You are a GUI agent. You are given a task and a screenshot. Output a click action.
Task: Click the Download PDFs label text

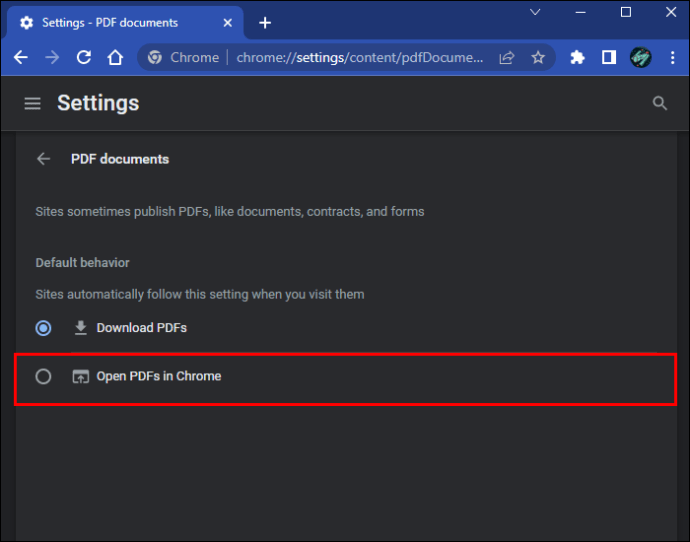click(x=142, y=328)
